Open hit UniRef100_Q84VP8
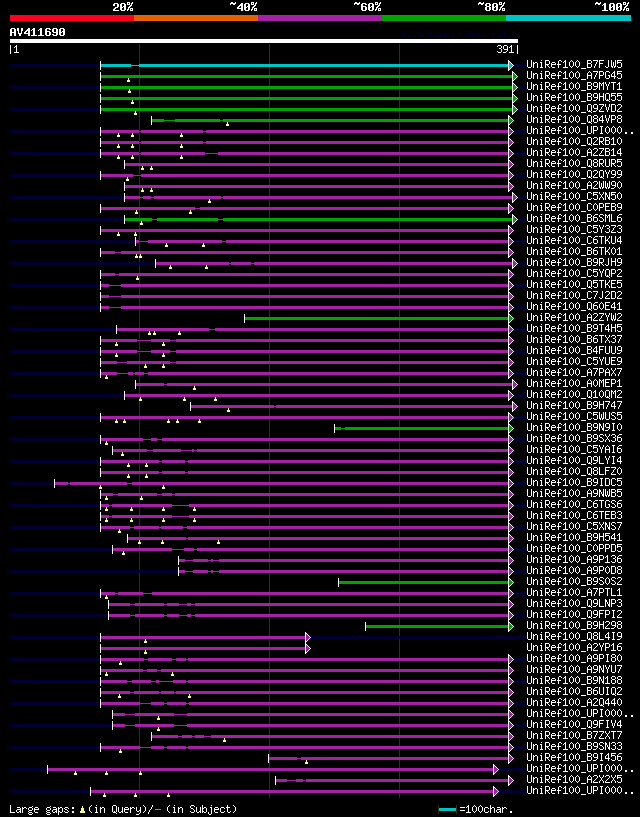This screenshot has width=640, height=817. [574, 119]
